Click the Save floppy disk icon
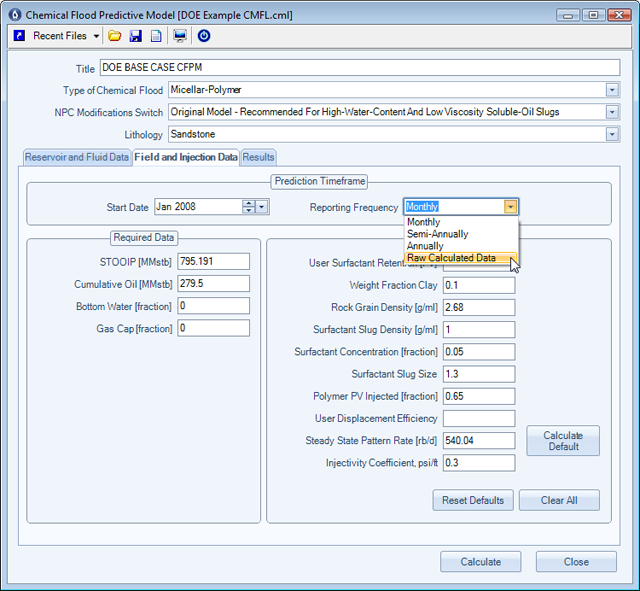Viewport: 640px width, 591px height. (x=136, y=36)
